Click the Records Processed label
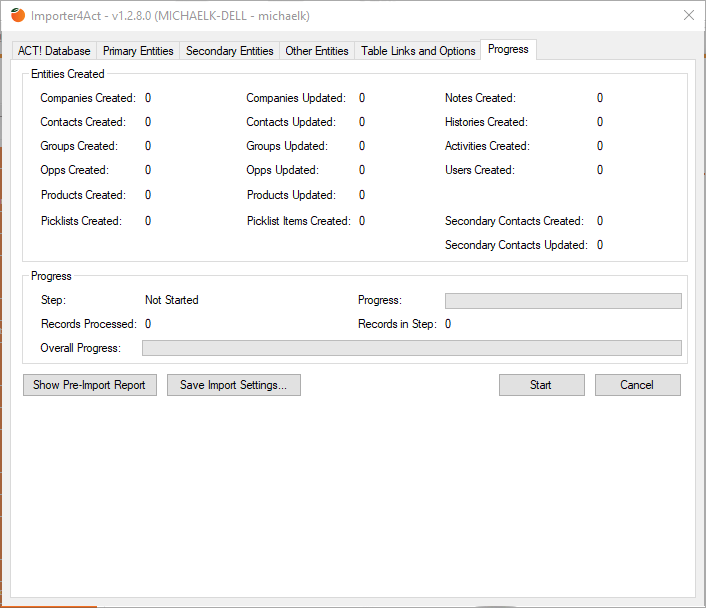Screen dimensions: 706x608 tap(89, 324)
